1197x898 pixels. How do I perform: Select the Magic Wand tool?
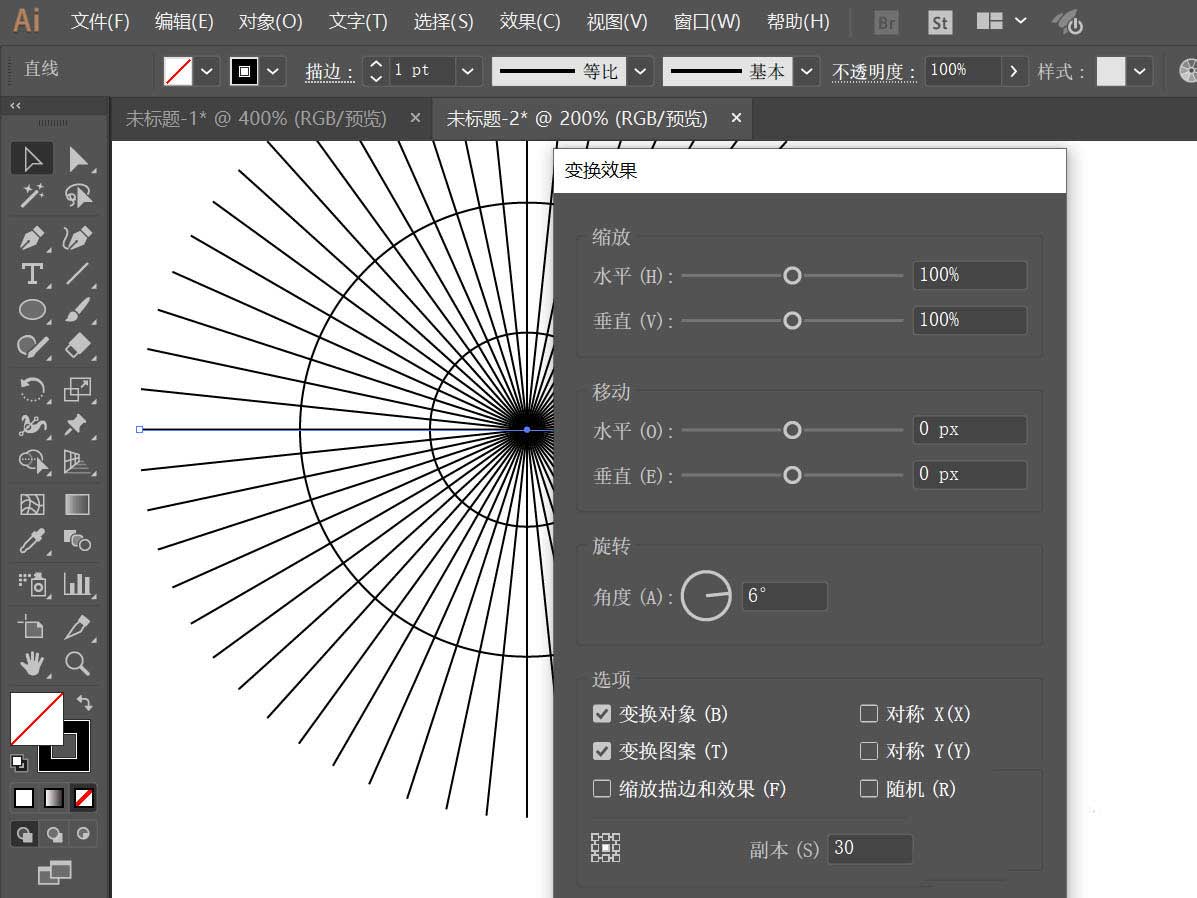(32, 195)
